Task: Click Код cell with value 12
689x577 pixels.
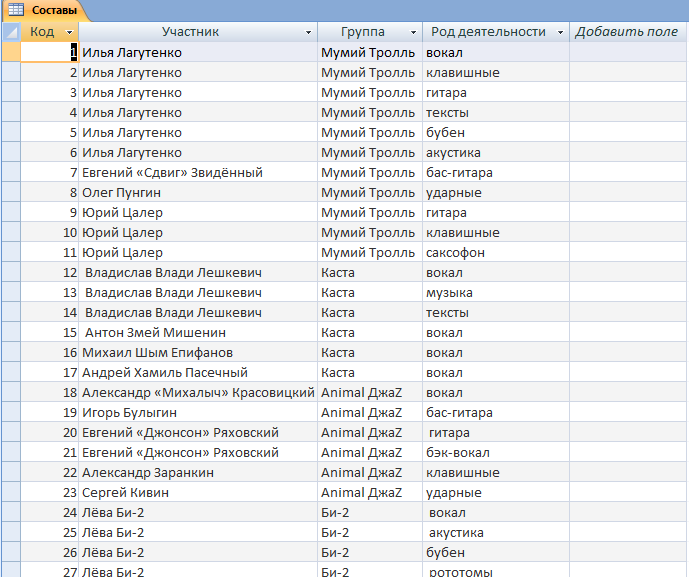Action: point(49,272)
